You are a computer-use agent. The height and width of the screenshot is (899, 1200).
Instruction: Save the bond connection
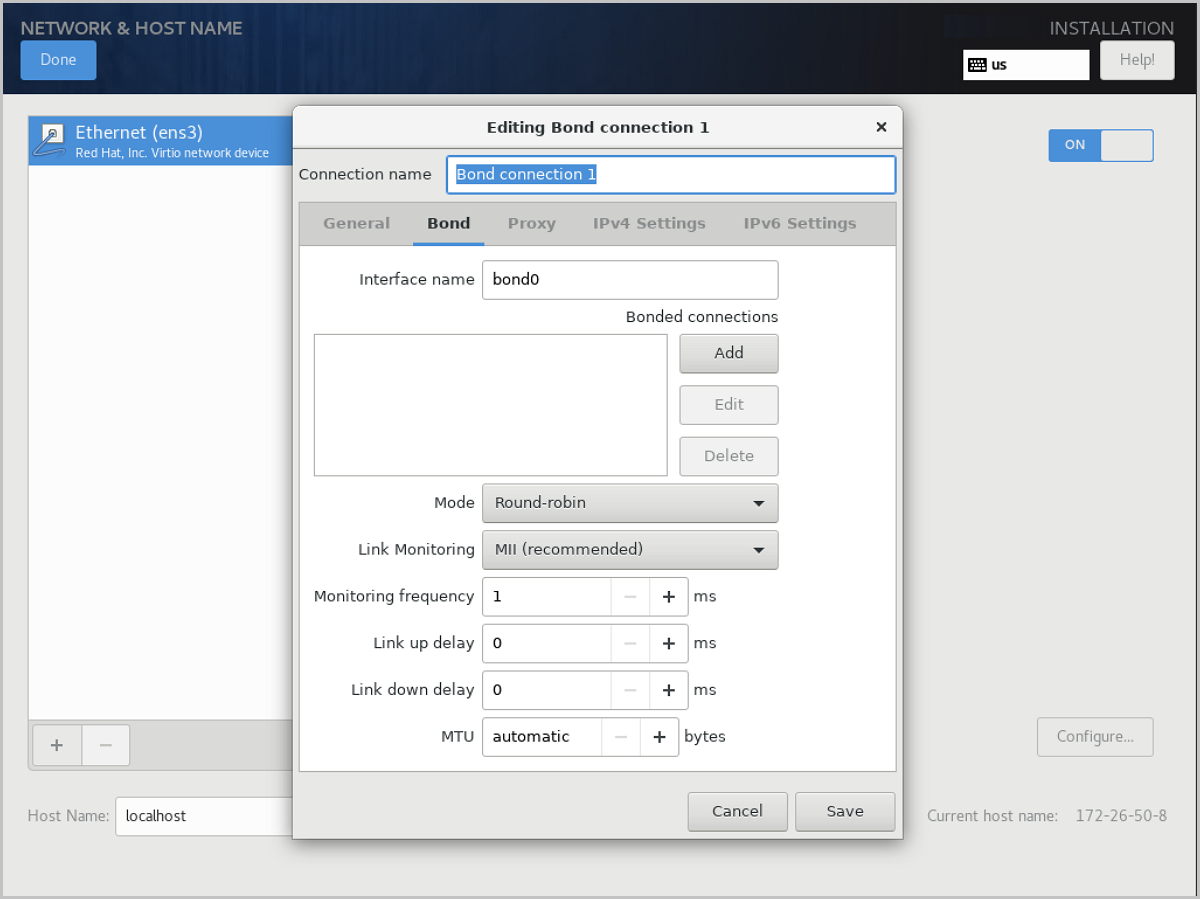[844, 811]
